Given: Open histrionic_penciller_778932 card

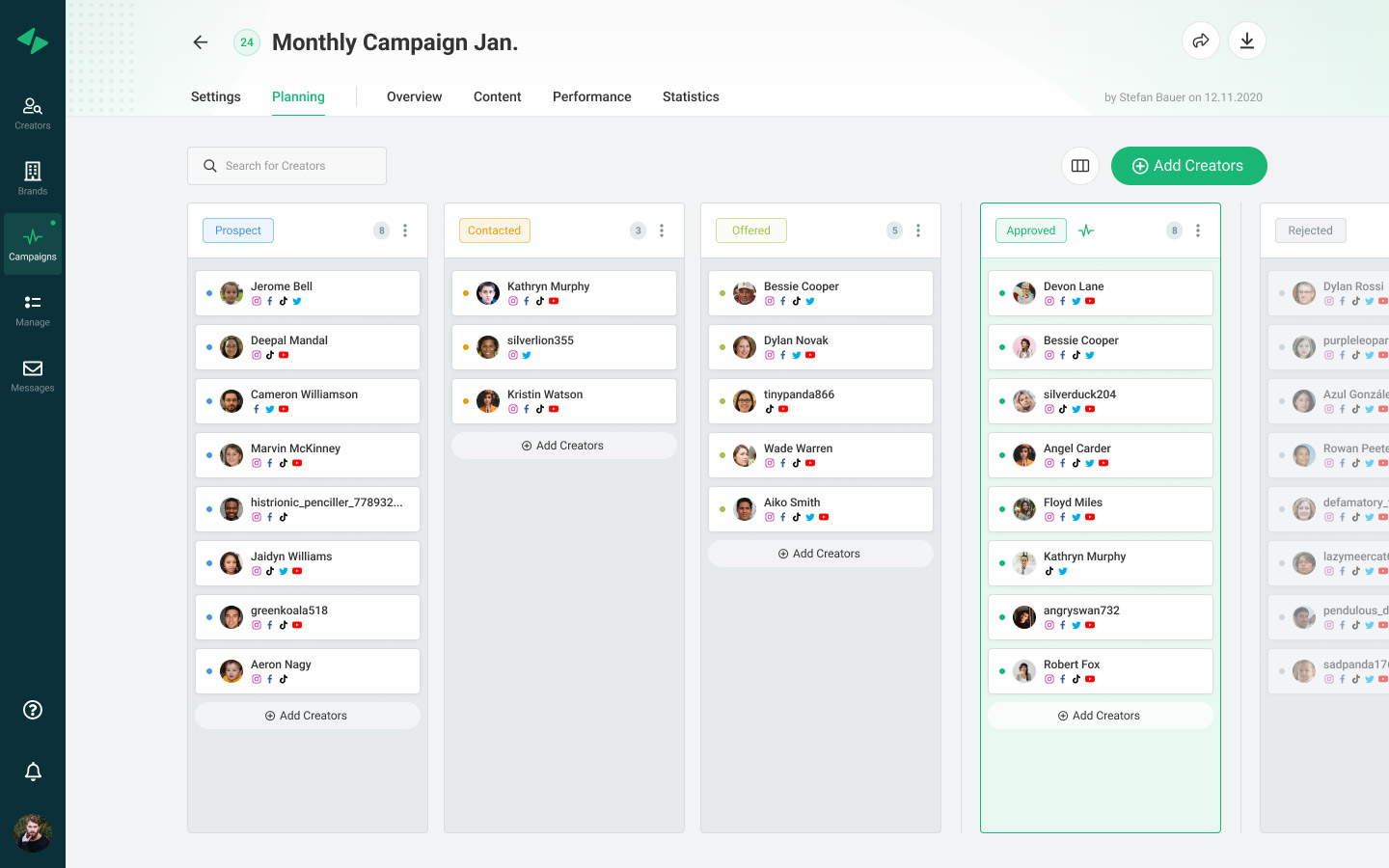Looking at the screenshot, I should tap(308, 509).
